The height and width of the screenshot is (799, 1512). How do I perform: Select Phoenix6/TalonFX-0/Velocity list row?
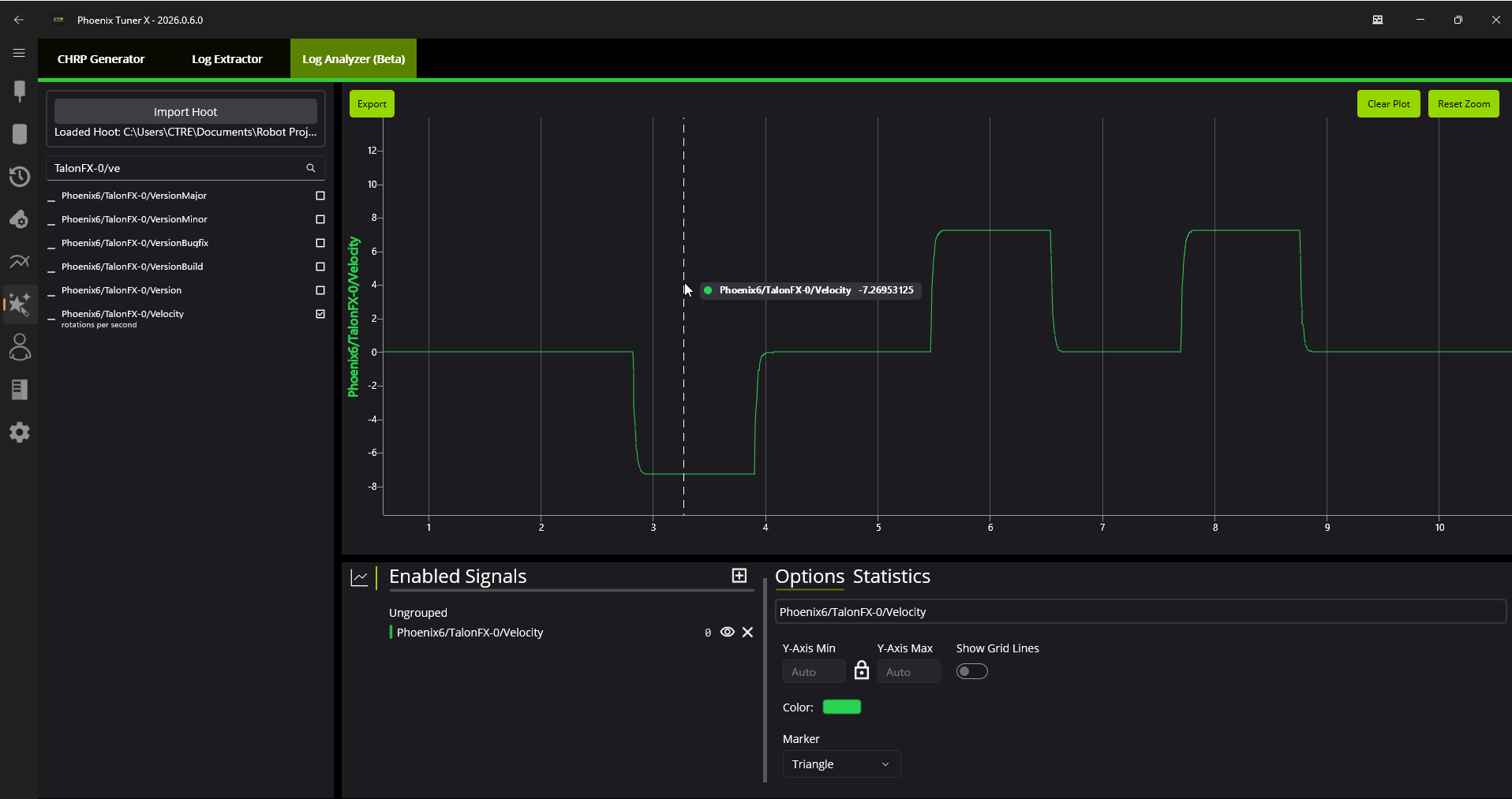coord(185,318)
